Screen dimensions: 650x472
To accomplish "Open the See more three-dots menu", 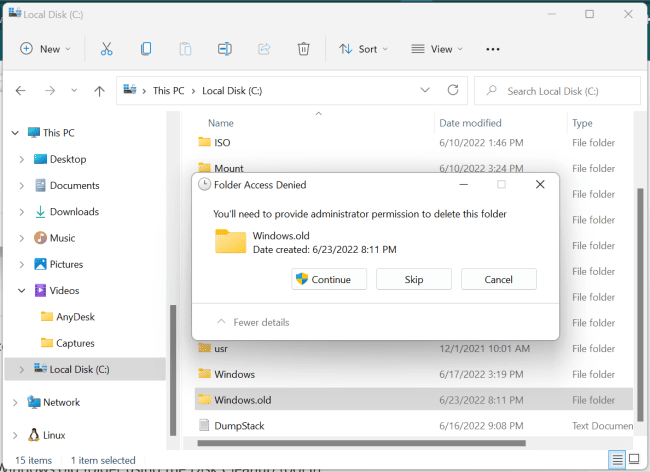I will [492, 49].
